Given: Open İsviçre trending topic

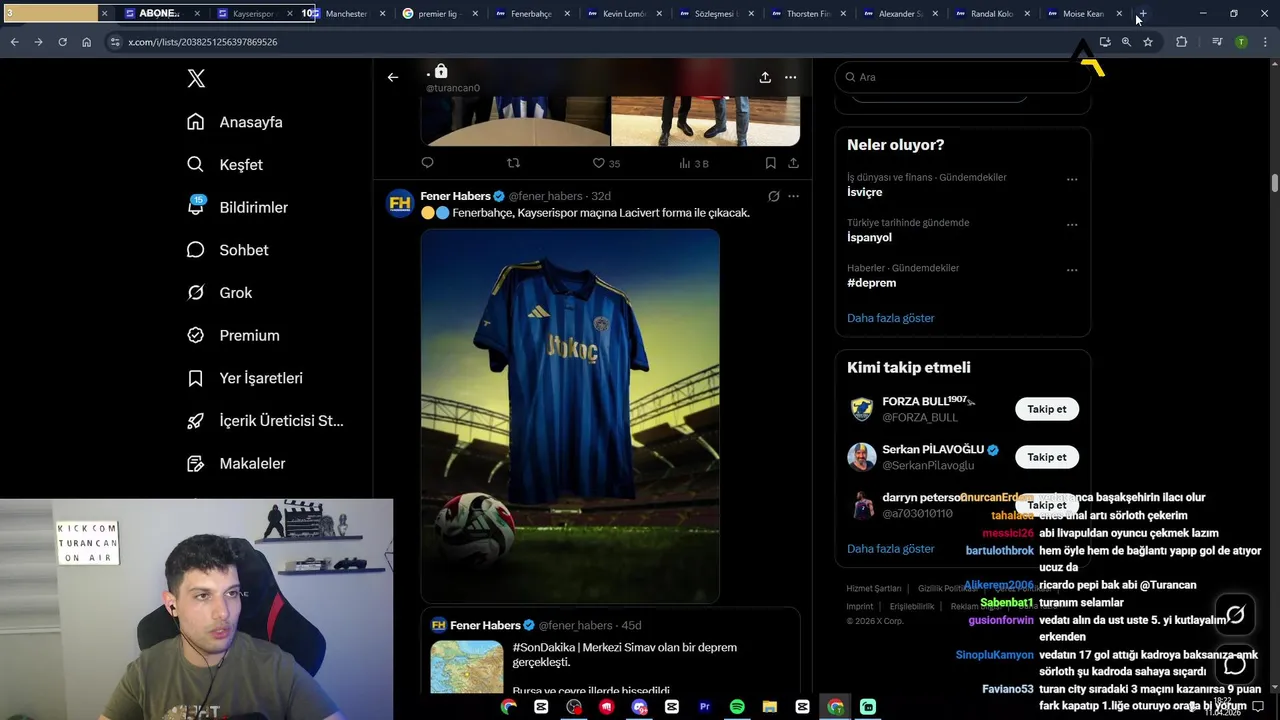Looking at the screenshot, I should click(x=865, y=192).
